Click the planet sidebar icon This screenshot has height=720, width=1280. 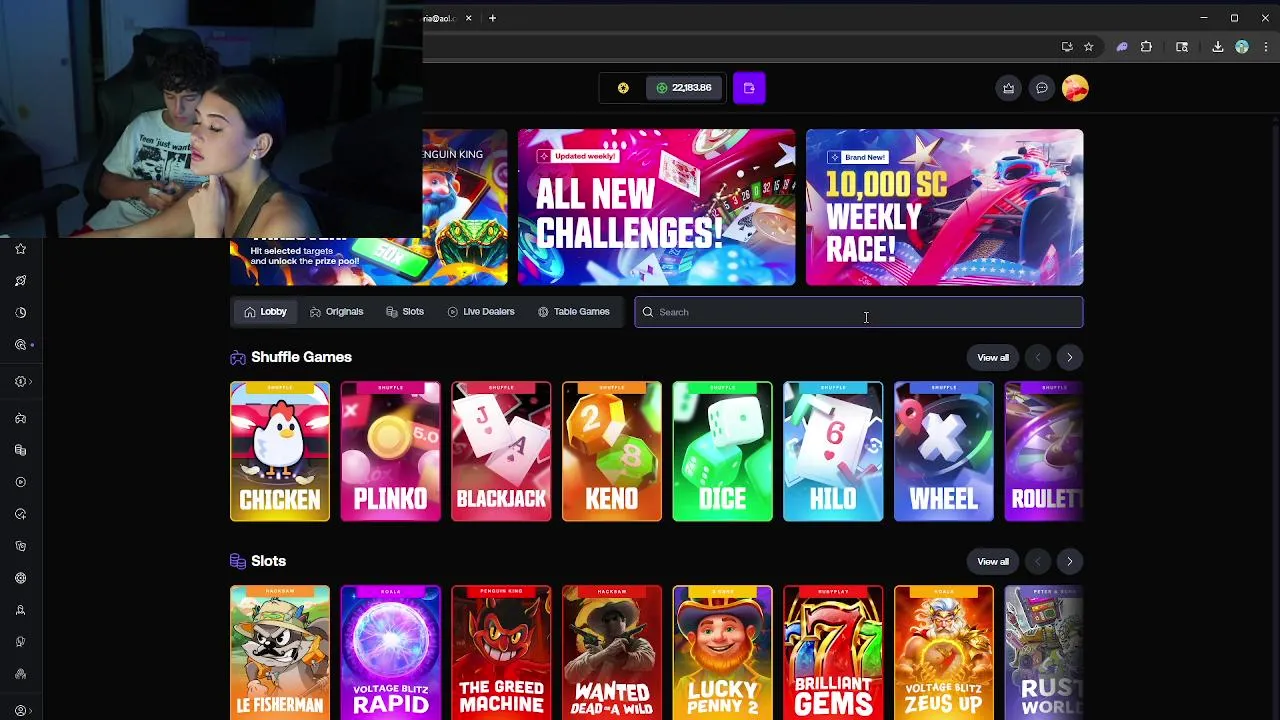[x=20, y=281]
